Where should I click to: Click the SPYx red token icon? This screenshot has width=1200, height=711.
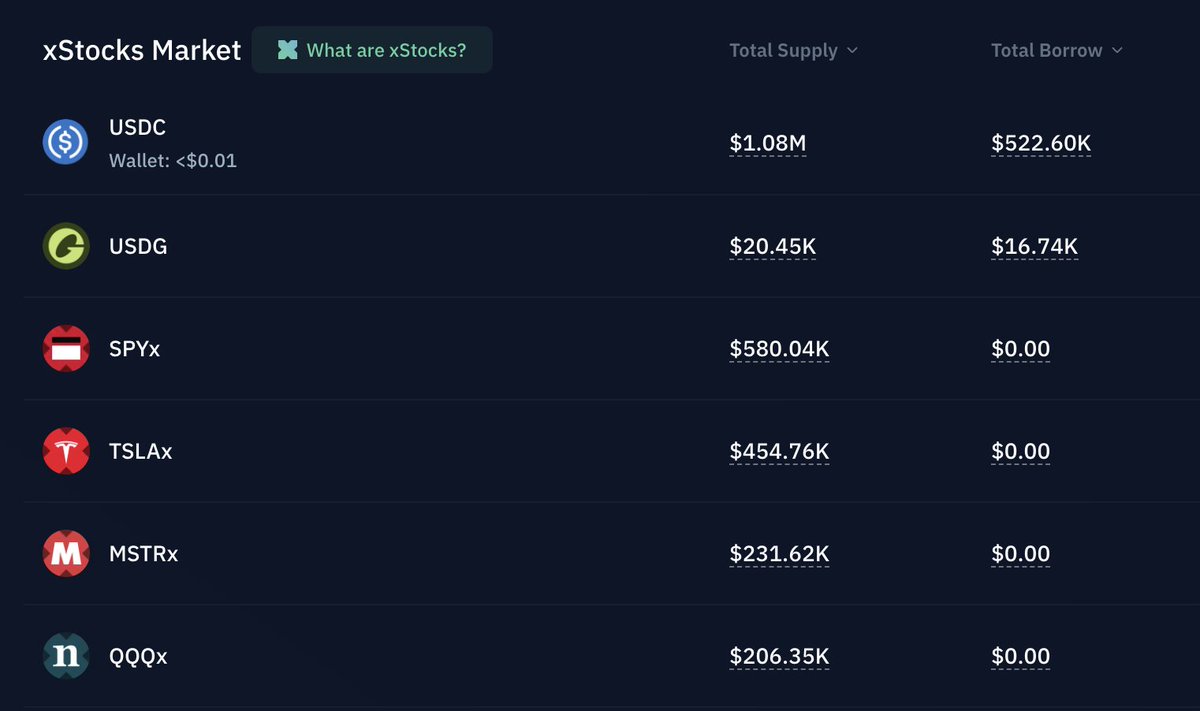[x=66, y=349]
